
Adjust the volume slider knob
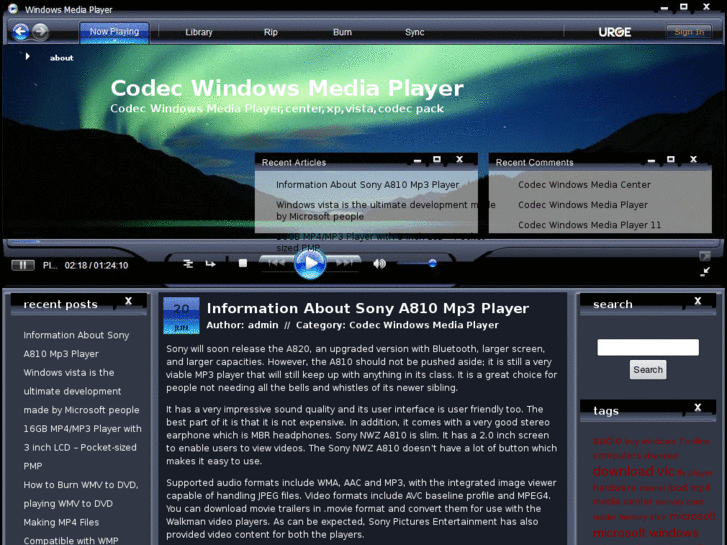point(432,263)
